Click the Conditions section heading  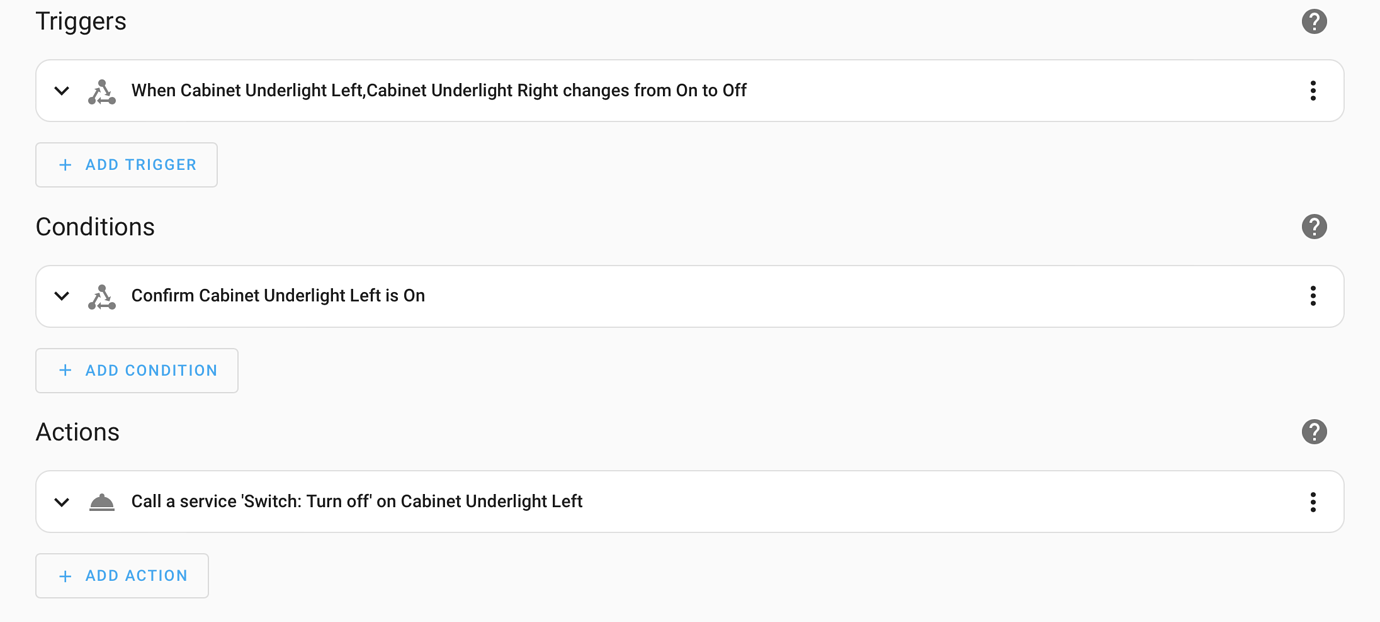point(95,227)
